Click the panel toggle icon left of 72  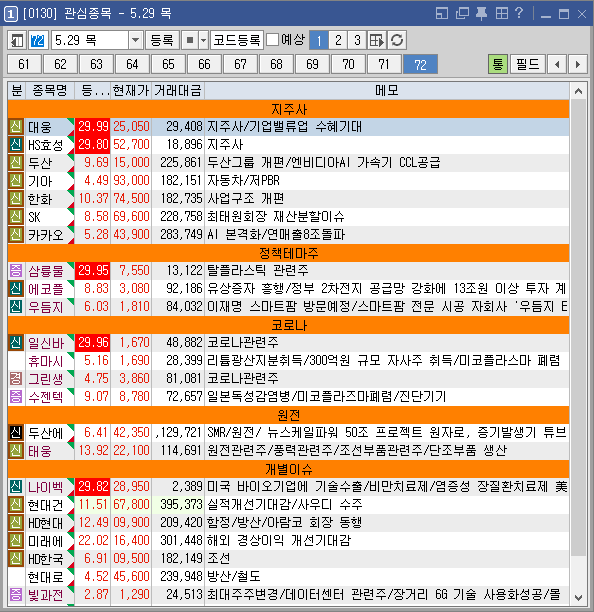pyautogui.click(x=17, y=40)
